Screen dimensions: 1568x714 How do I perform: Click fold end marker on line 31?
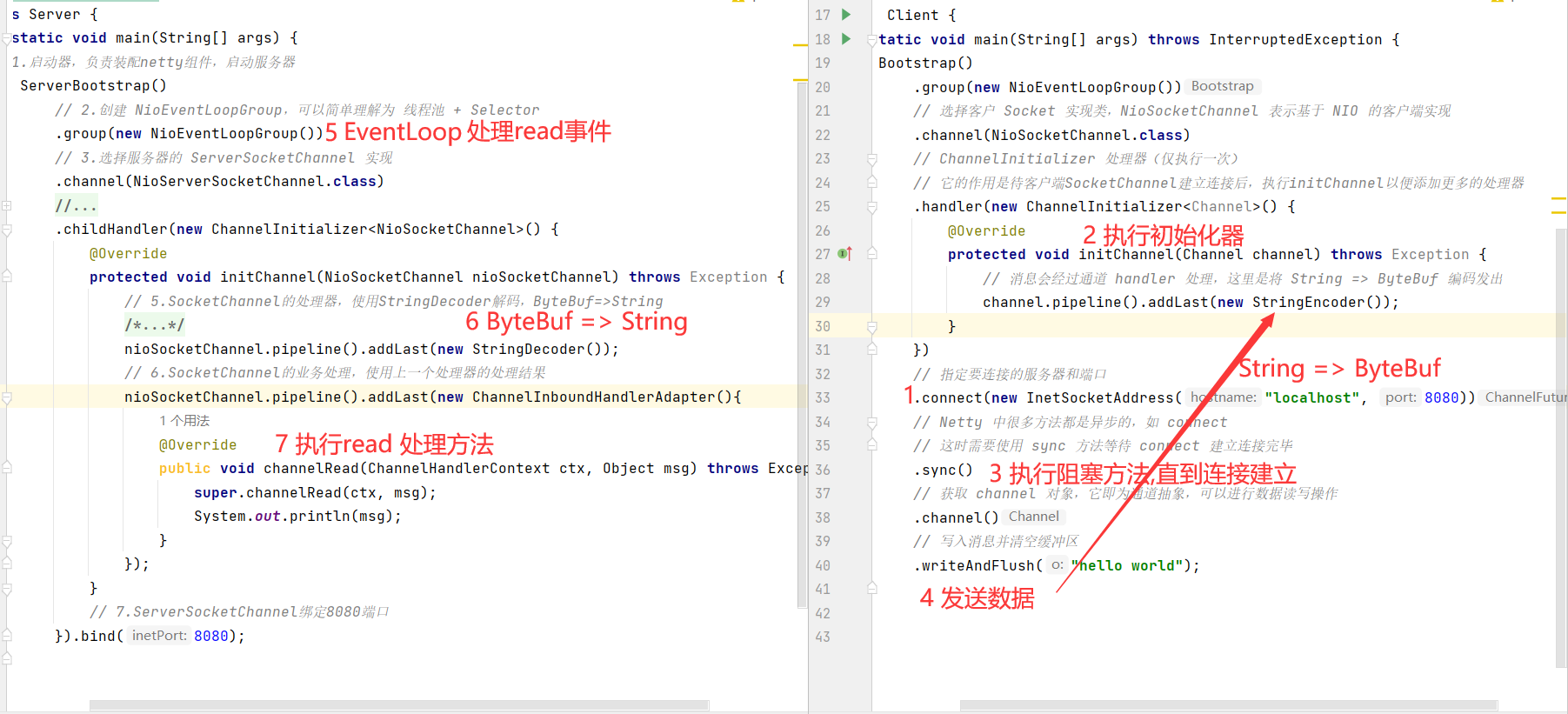[x=871, y=350]
